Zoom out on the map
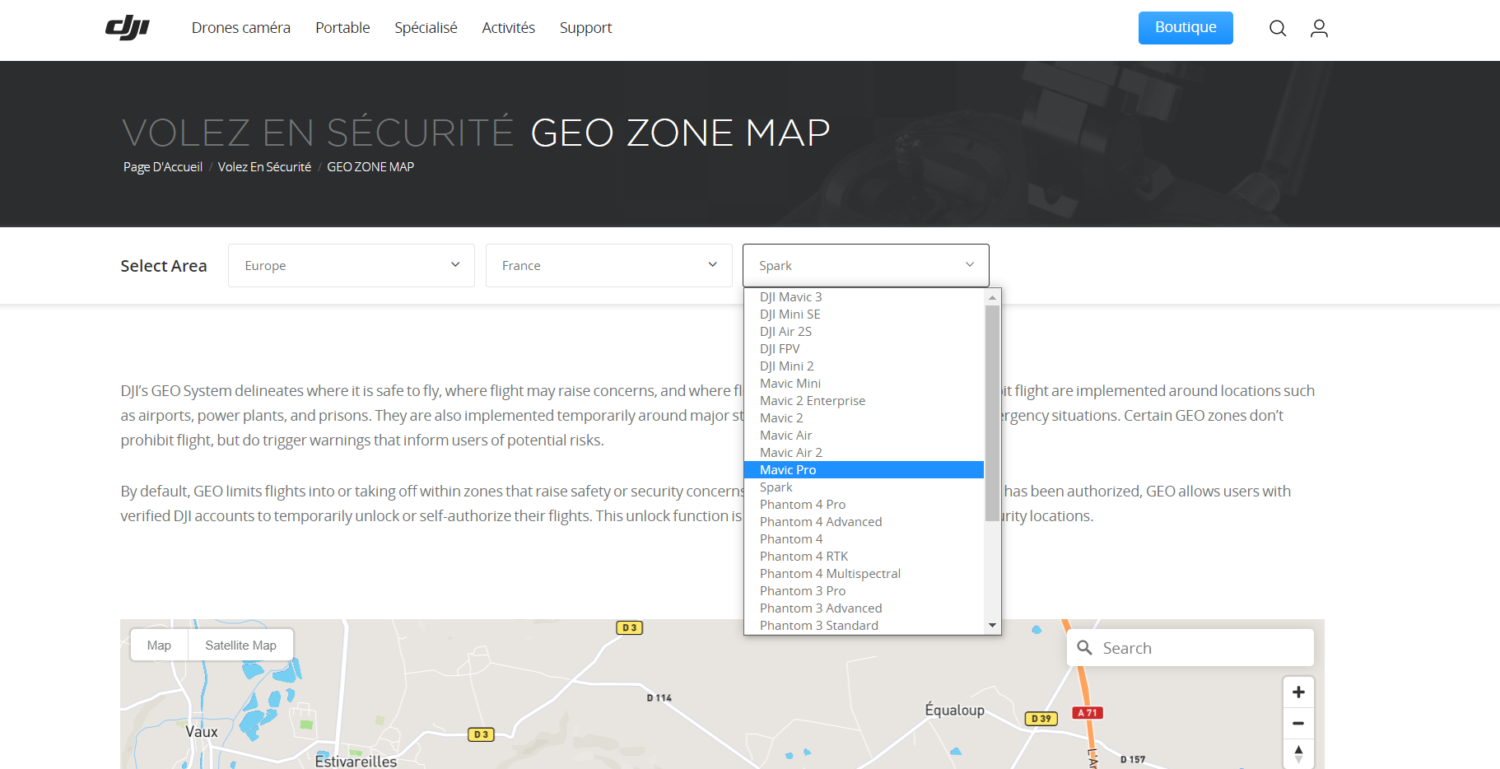 click(1298, 723)
